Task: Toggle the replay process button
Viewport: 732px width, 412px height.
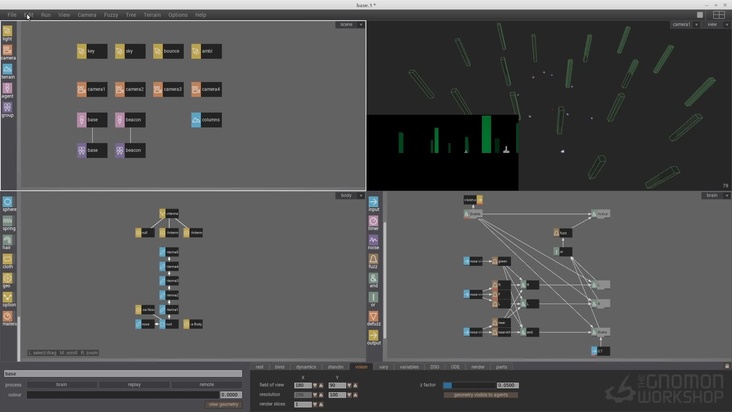Action: [x=134, y=384]
